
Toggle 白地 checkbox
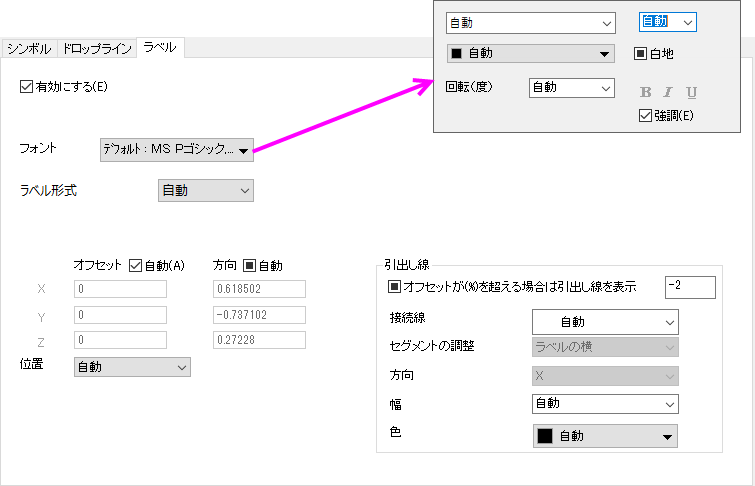(x=640, y=53)
